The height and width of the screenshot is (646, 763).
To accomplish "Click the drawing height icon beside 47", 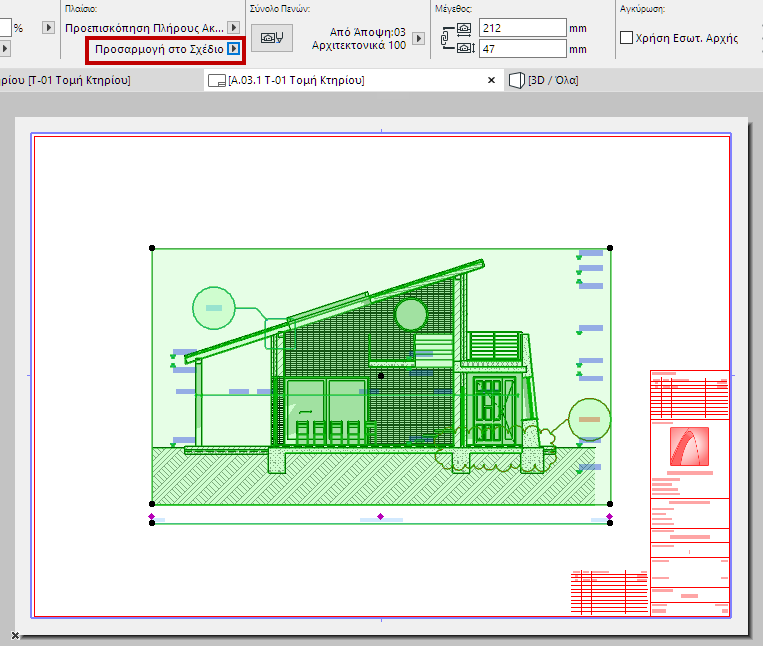I will pyautogui.click(x=465, y=48).
